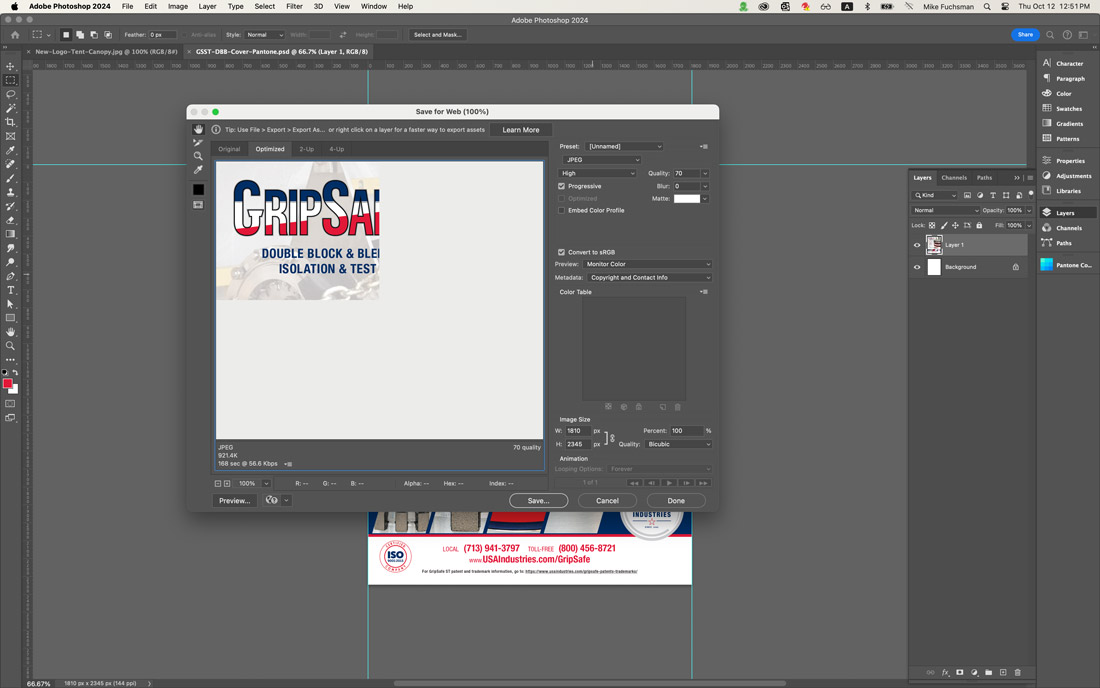Image resolution: width=1100 pixels, height=688 pixels.
Task: Click the Preview... button
Action: [234, 500]
